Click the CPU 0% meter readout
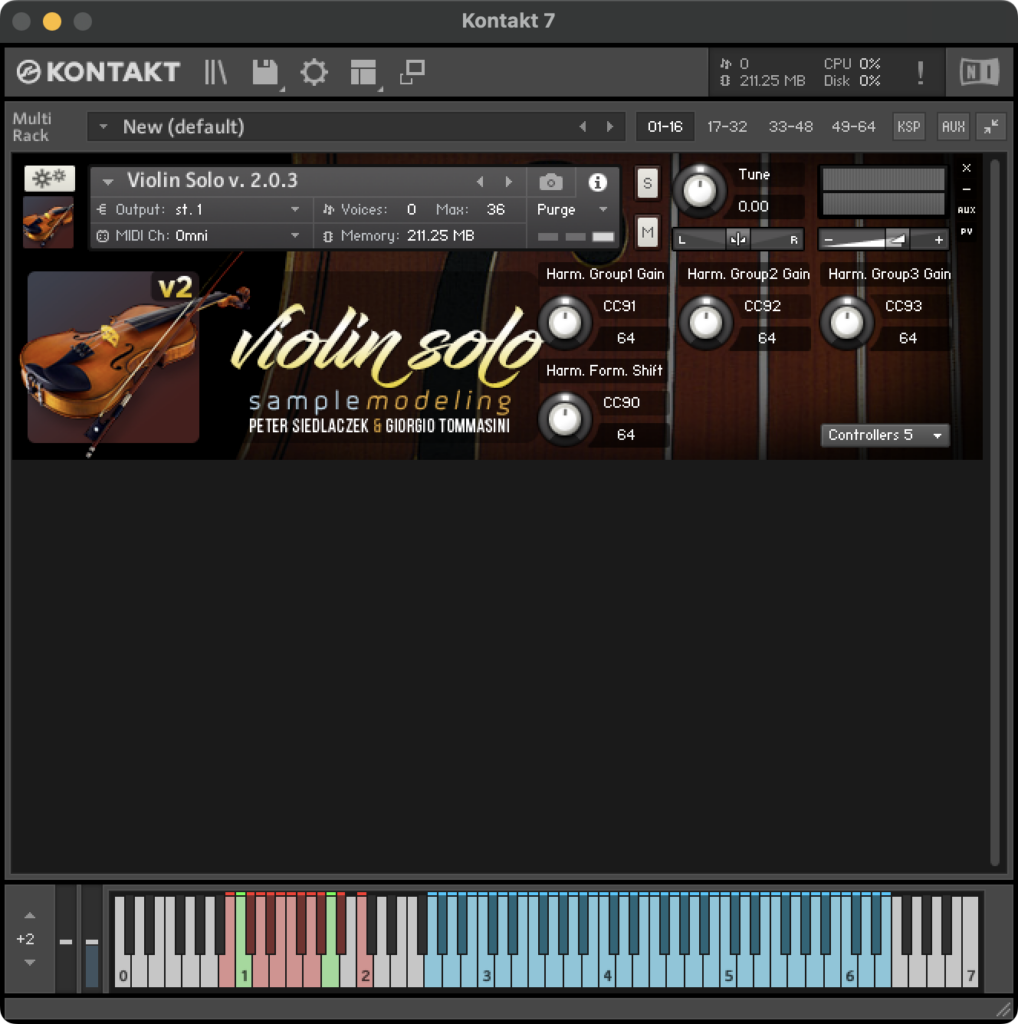This screenshot has width=1018, height=1024. [852, 63]
